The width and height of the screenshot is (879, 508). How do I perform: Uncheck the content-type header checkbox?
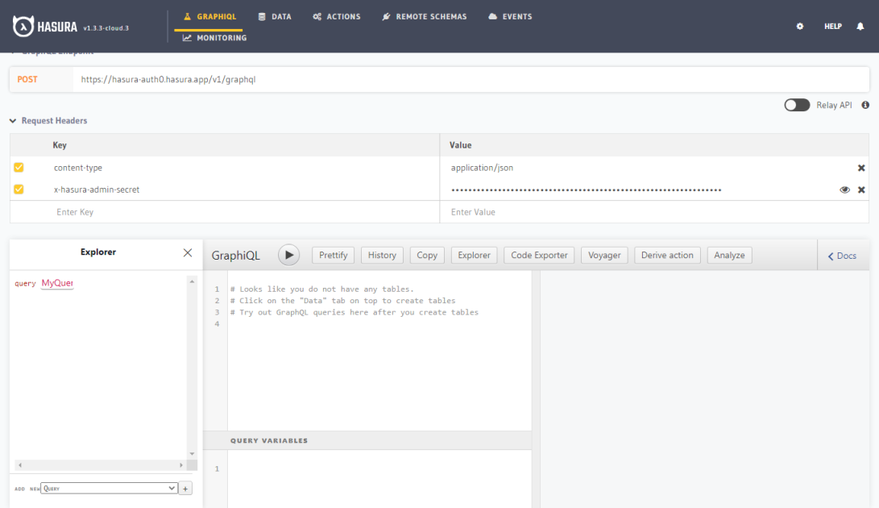coord(19,167)
